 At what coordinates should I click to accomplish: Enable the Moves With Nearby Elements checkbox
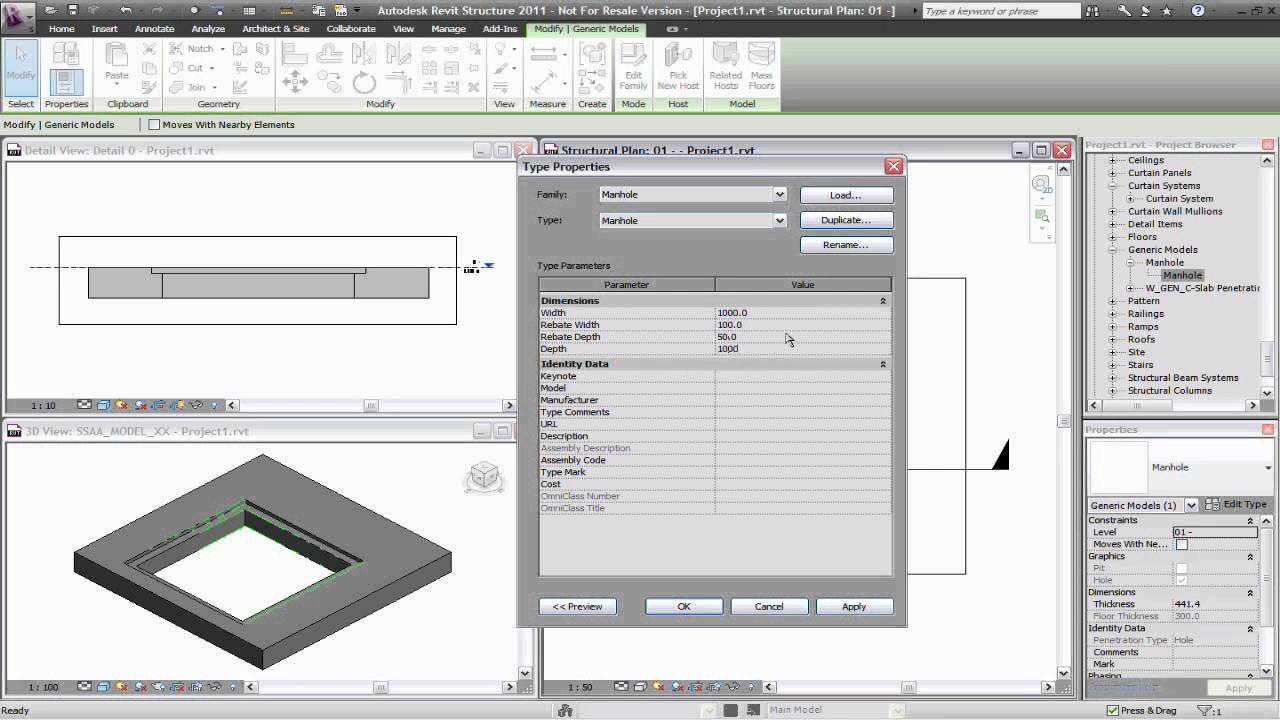(x=155, y=124)
